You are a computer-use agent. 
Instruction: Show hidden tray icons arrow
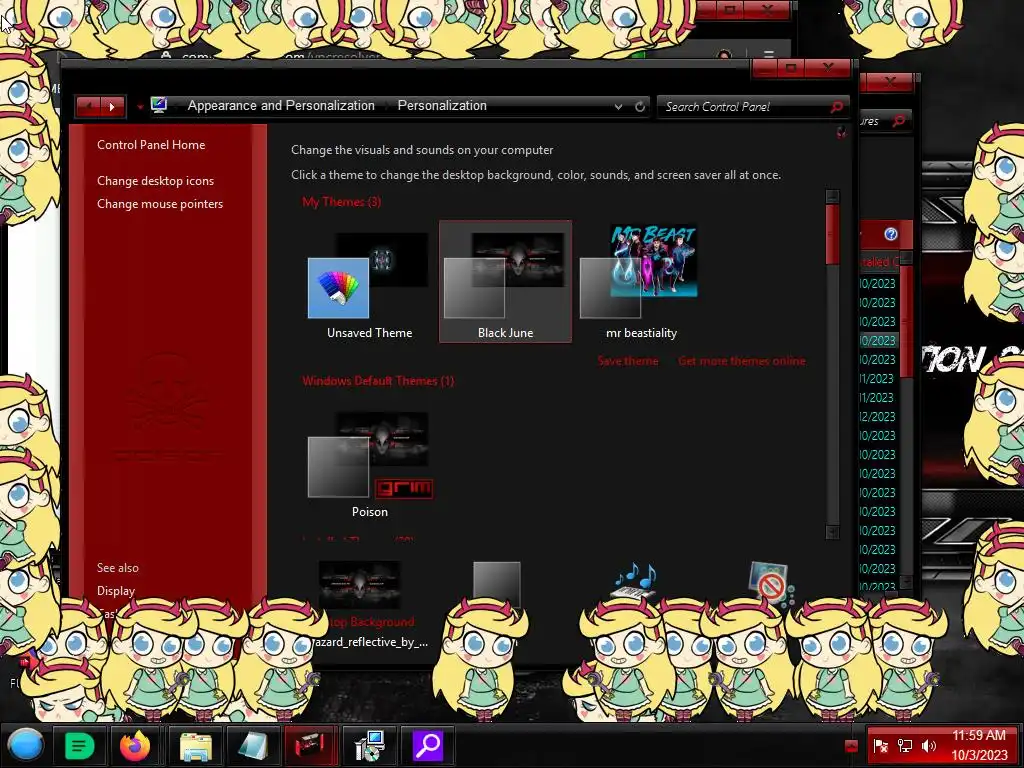pos(851,746)
